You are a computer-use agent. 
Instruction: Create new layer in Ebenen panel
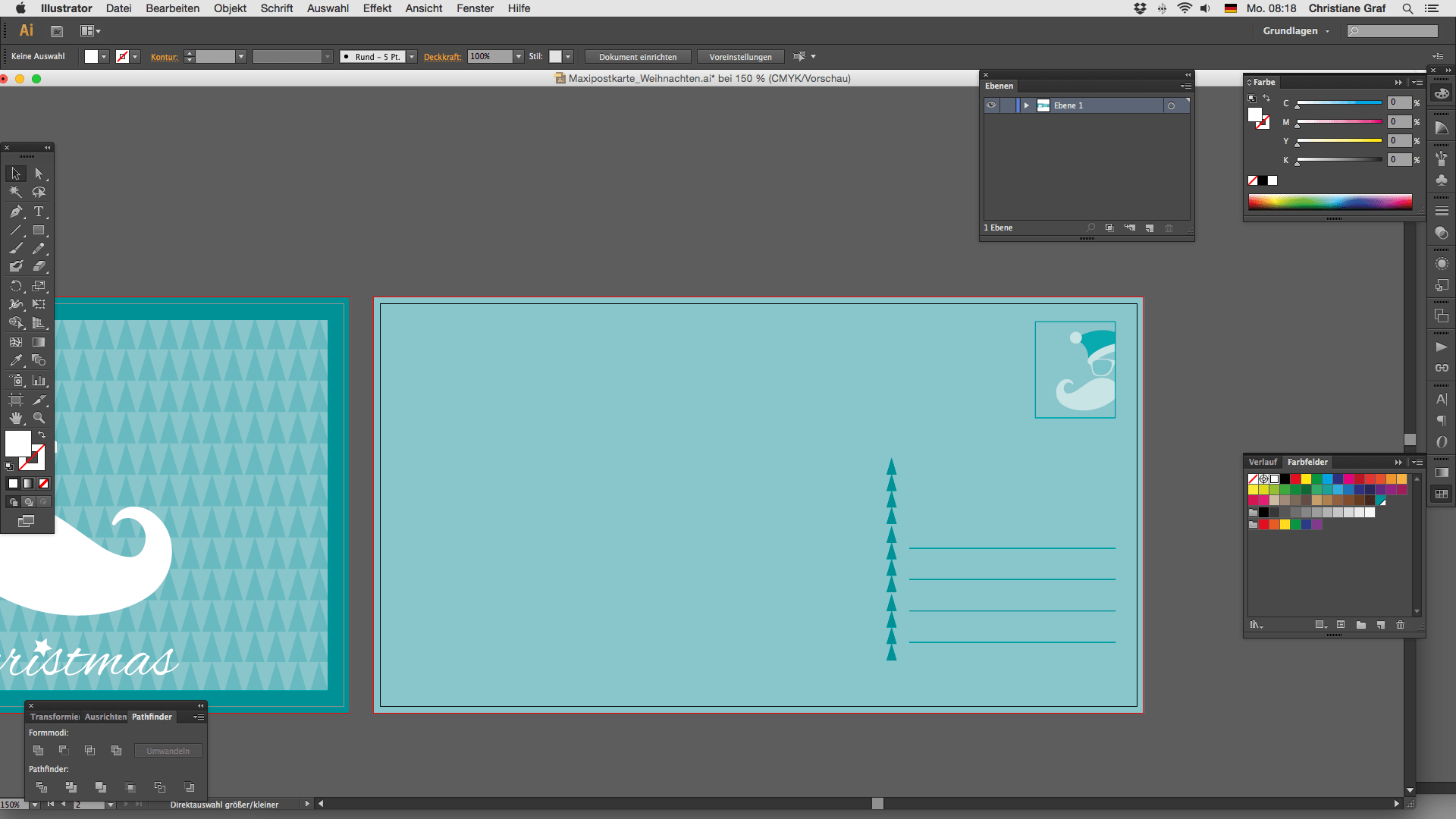point(1150,228)
